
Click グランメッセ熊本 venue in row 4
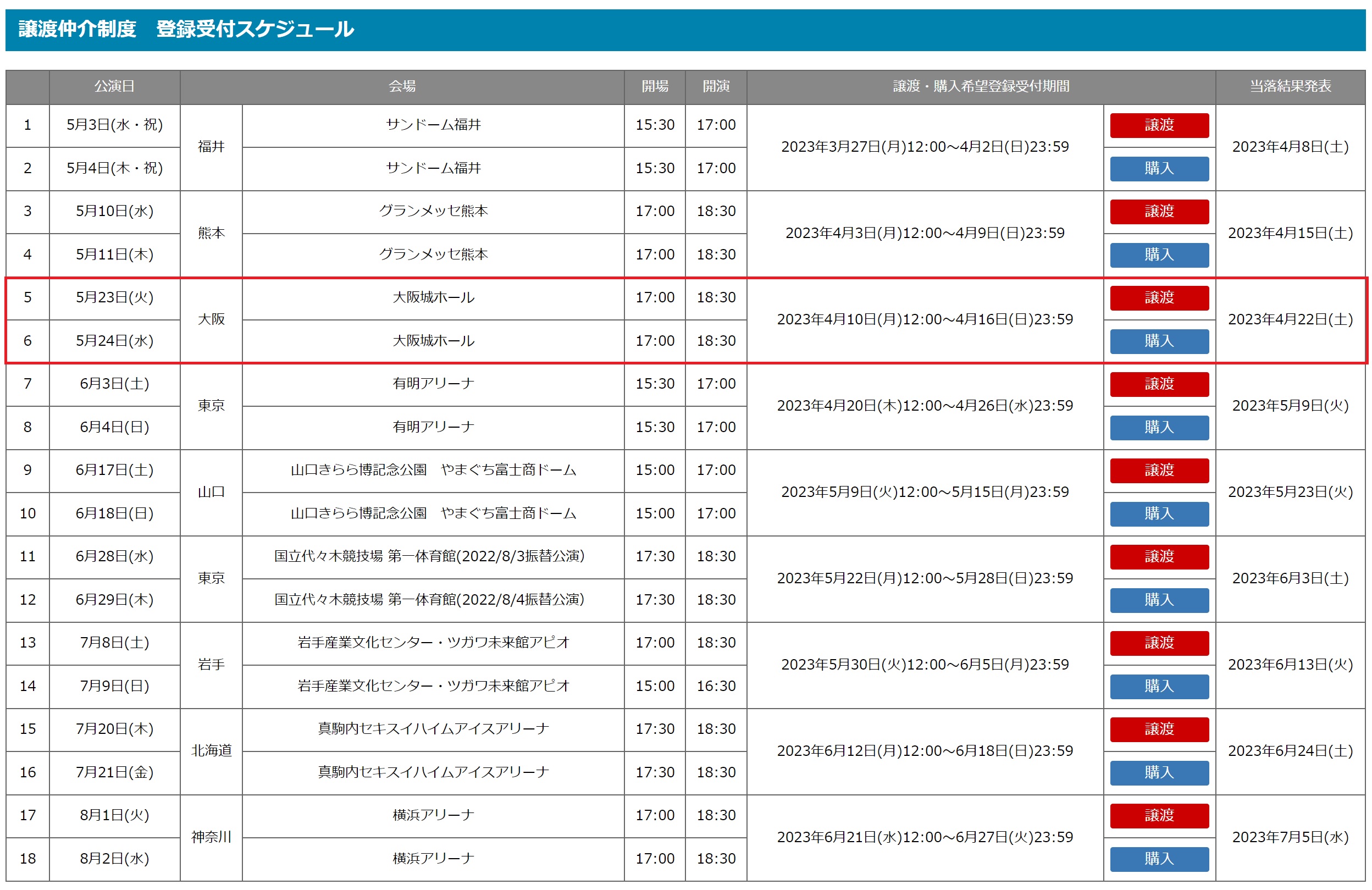click(433, 255)
